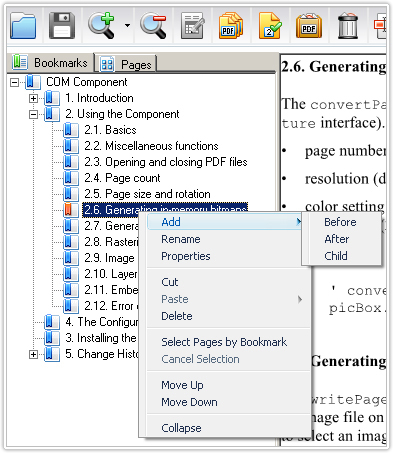Select 2.2. Miscellaneous functions bookmark
Viewport: 393px width, 453px height.
pyautogui.click(x=151, y=146)
